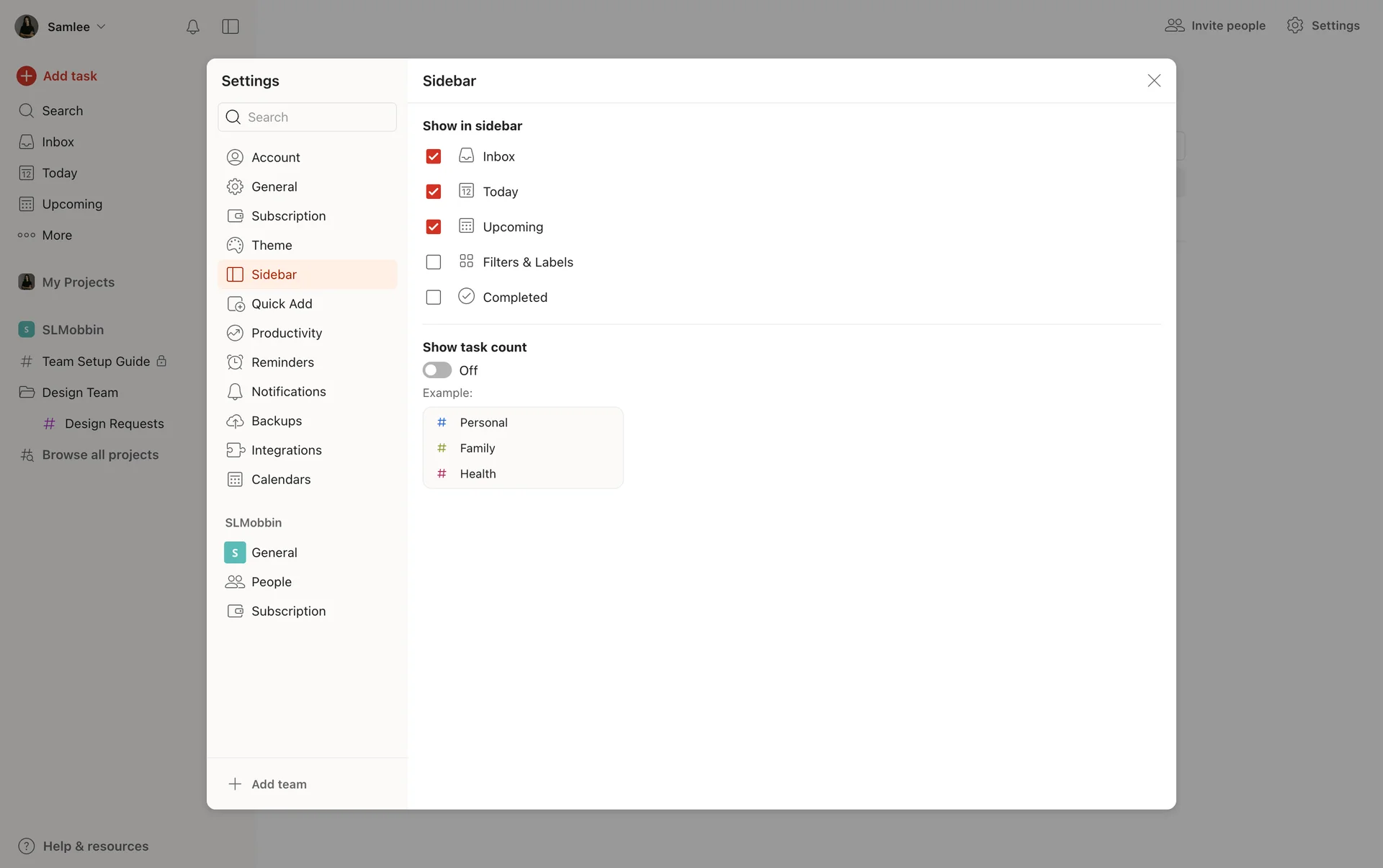Image resolution: width=1383 pixels, height=868 pixels.
Task: Click the red Add task plus icon
Action: click(x=27, y=76)
